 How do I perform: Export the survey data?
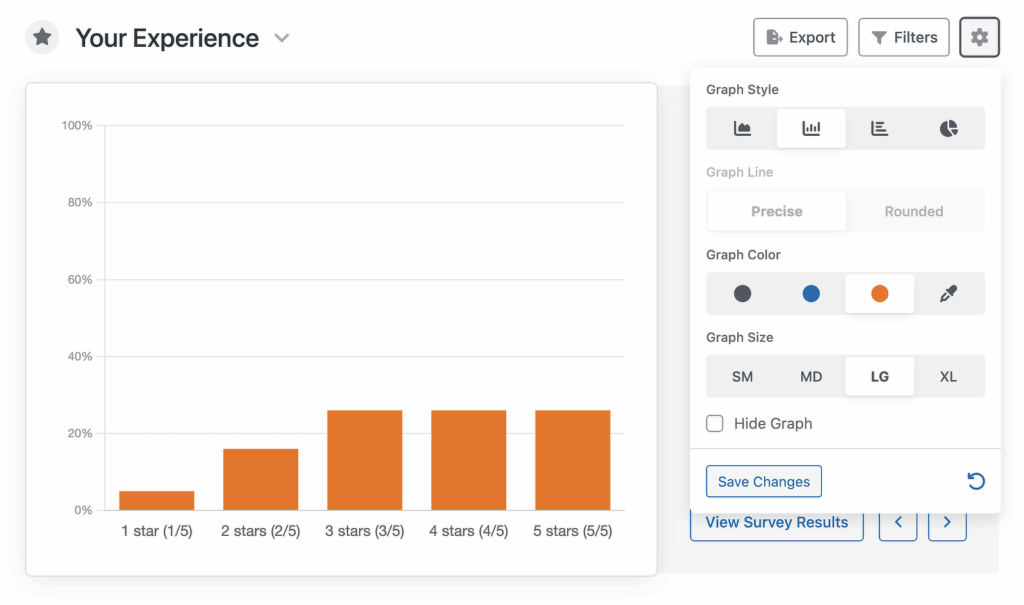tap(800, 37)
